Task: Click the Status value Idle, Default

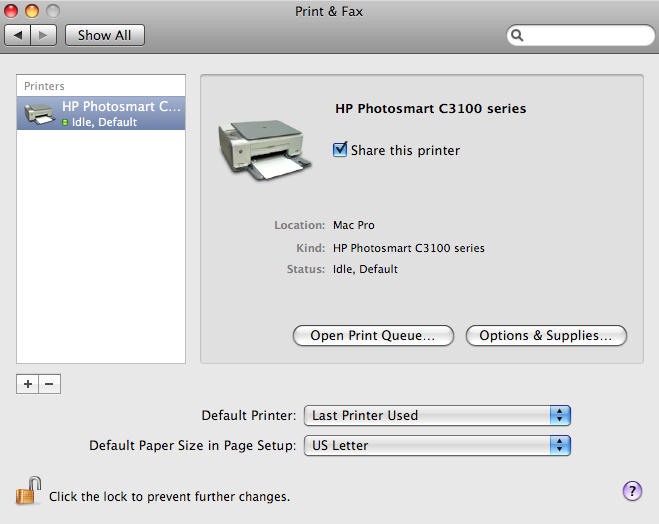Action: coord(365,269)
